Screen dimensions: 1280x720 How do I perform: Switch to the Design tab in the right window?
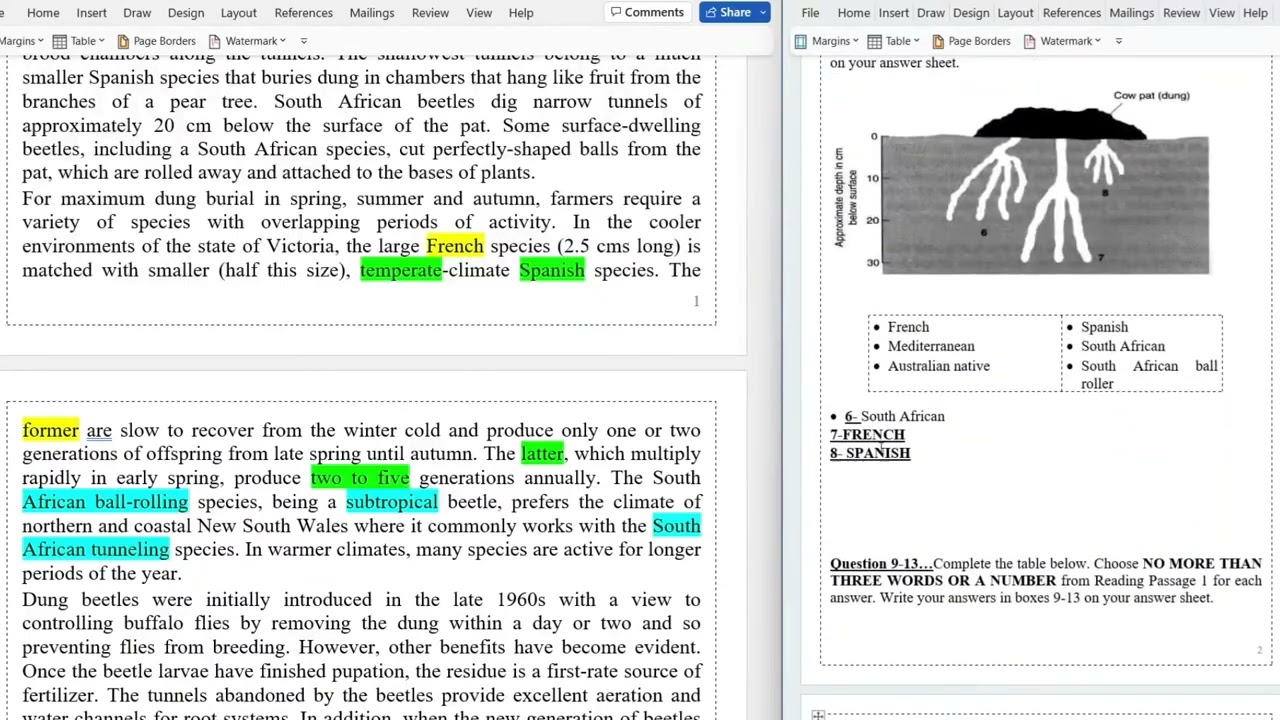point(970,12)
